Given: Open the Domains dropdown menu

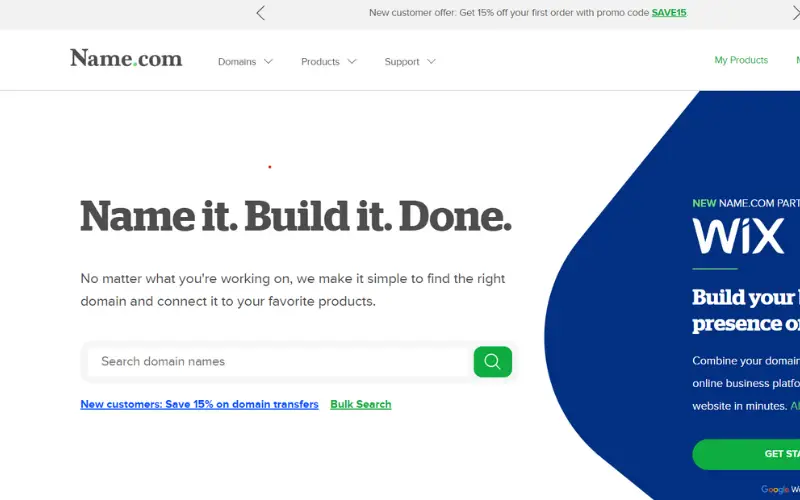Looking at the screenshot, I should [x=245, y=62].
